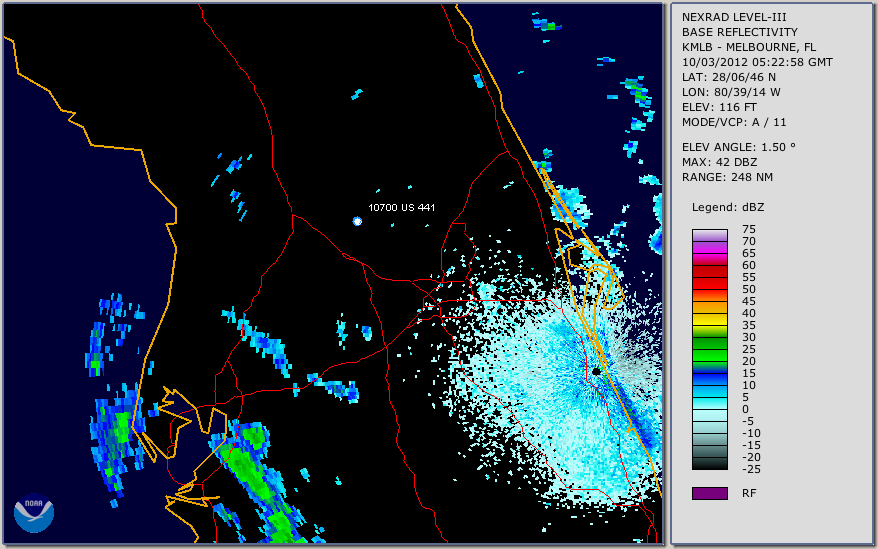Click the timestamp '10/03/2012 05:22:58 GMT'
Screen dimensions: 878x549
(x=757, y=62)
